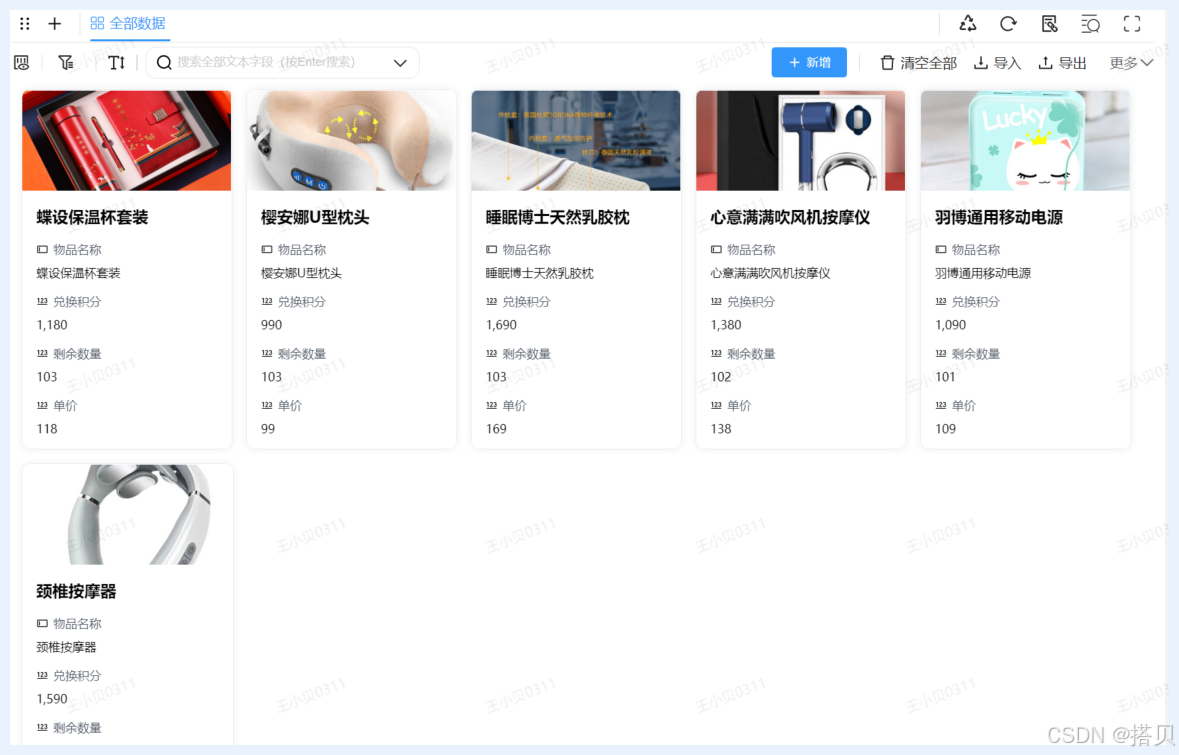Enter fullscreen mode with the expand icon
1179x755 pixels.
(1132, 24)
